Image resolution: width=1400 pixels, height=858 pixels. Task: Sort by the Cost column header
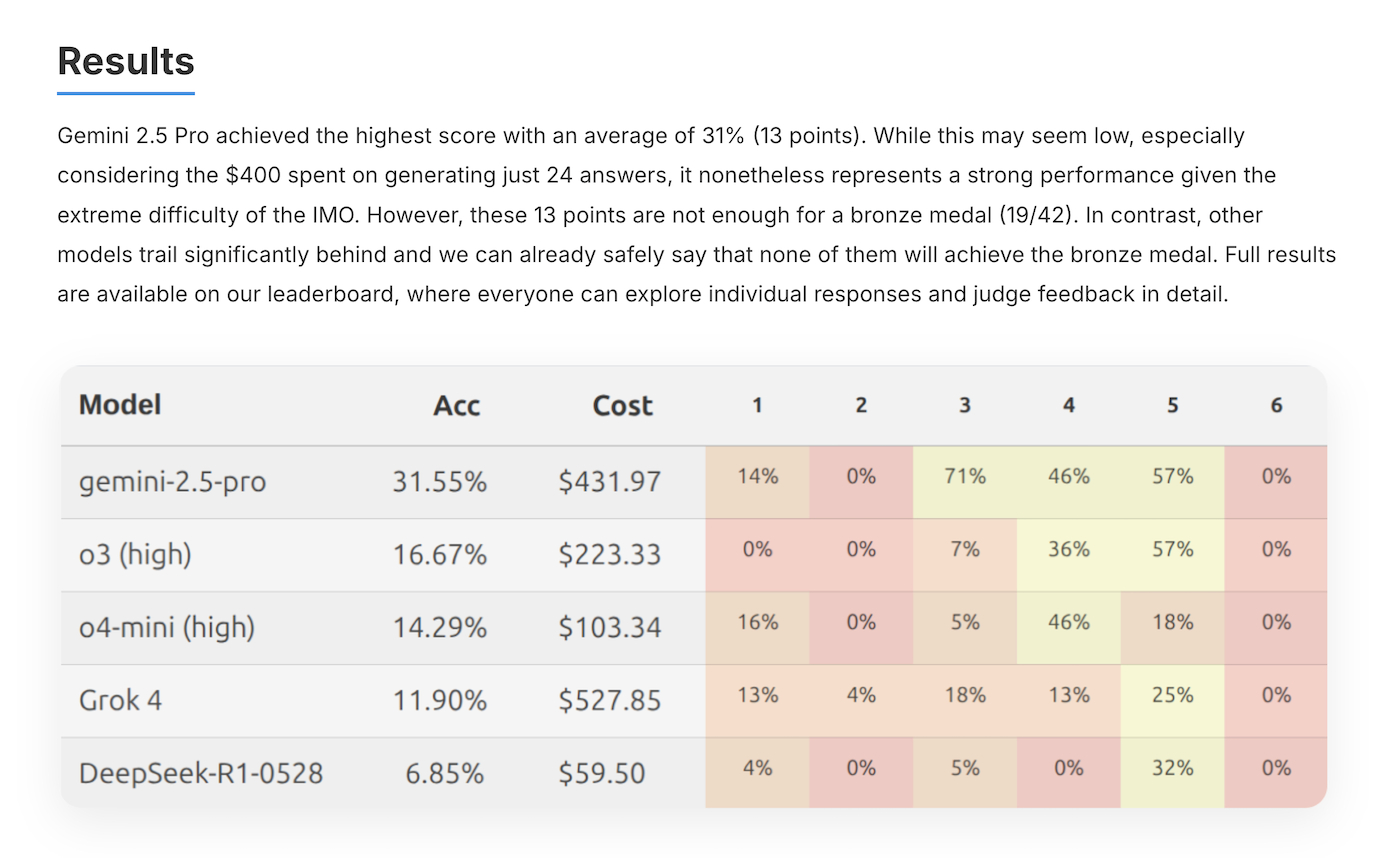click(x=622, y=406)
